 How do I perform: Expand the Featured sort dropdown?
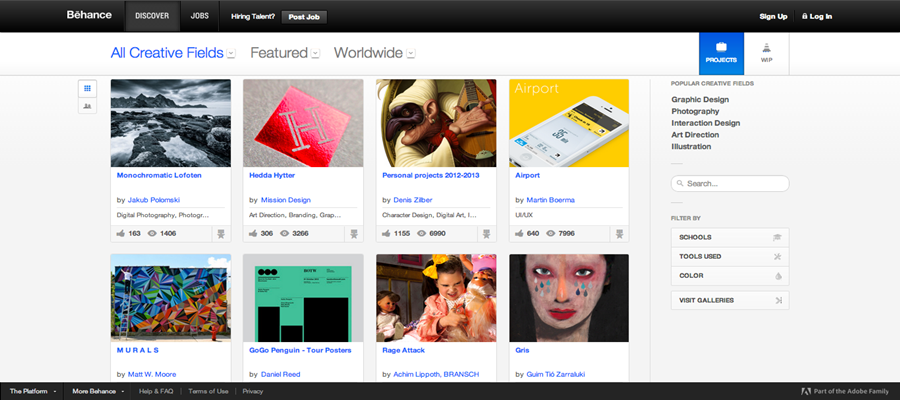pos(315,54)
